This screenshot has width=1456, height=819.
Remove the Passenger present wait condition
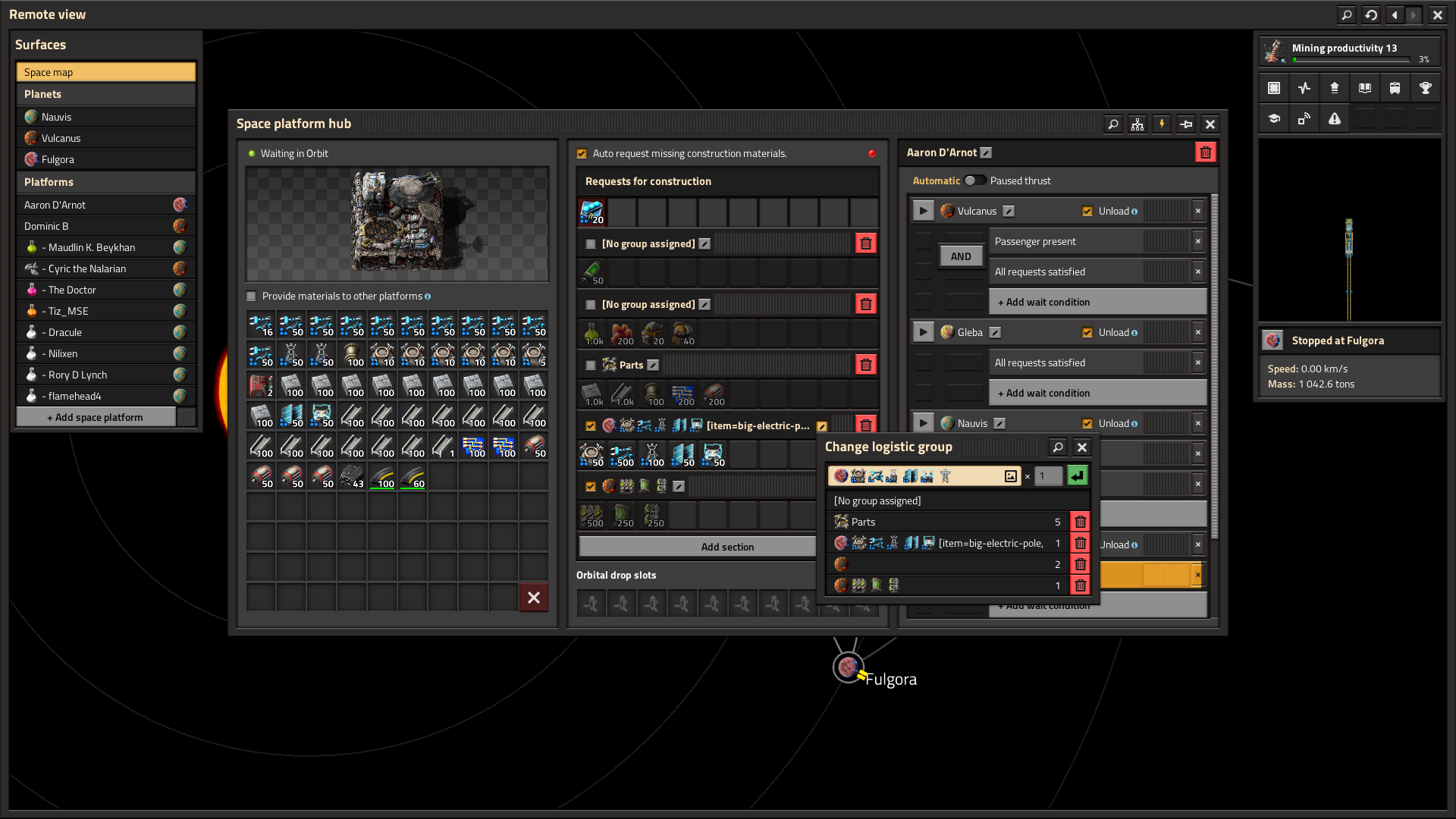[x=1198, y=241]
